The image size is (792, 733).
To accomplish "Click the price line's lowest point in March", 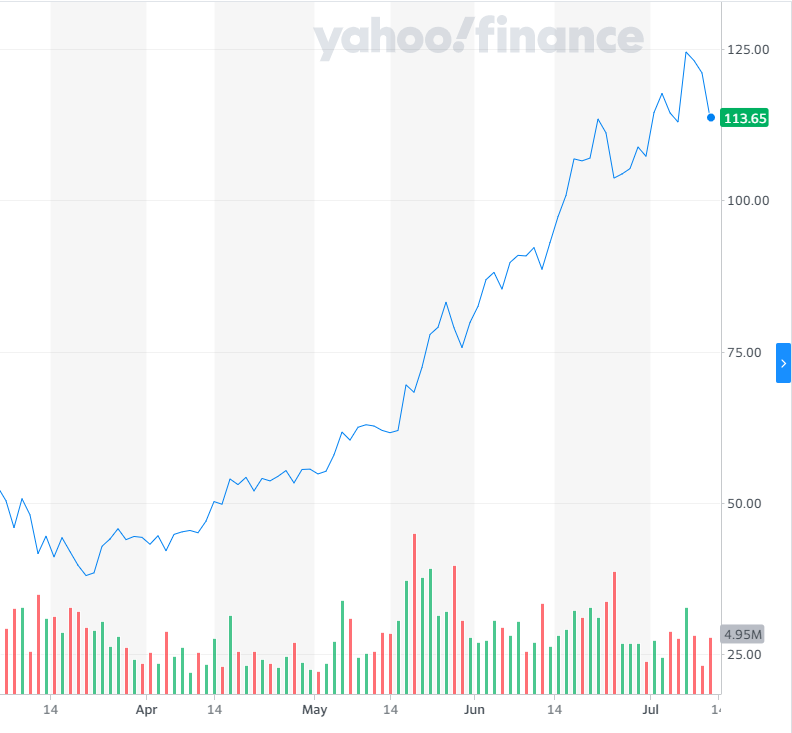I will point(86,575).
